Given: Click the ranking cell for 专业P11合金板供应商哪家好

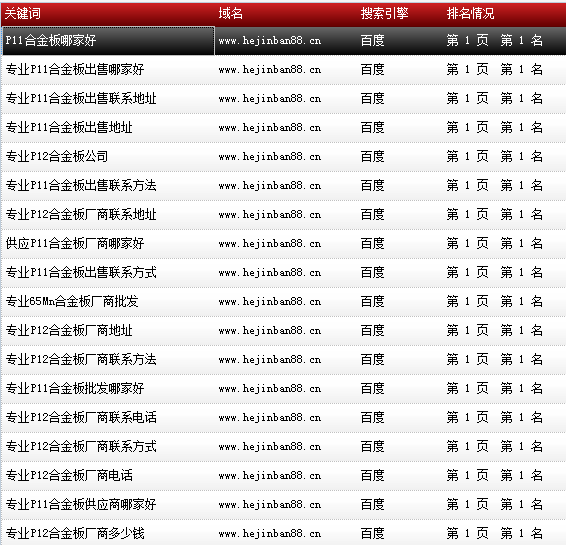Looking at the screenshot, I should click(495, 505).
